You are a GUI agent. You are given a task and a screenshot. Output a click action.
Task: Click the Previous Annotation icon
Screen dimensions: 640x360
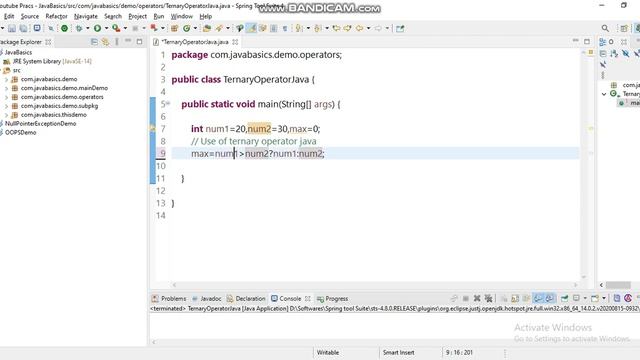[x=318, y=28]
